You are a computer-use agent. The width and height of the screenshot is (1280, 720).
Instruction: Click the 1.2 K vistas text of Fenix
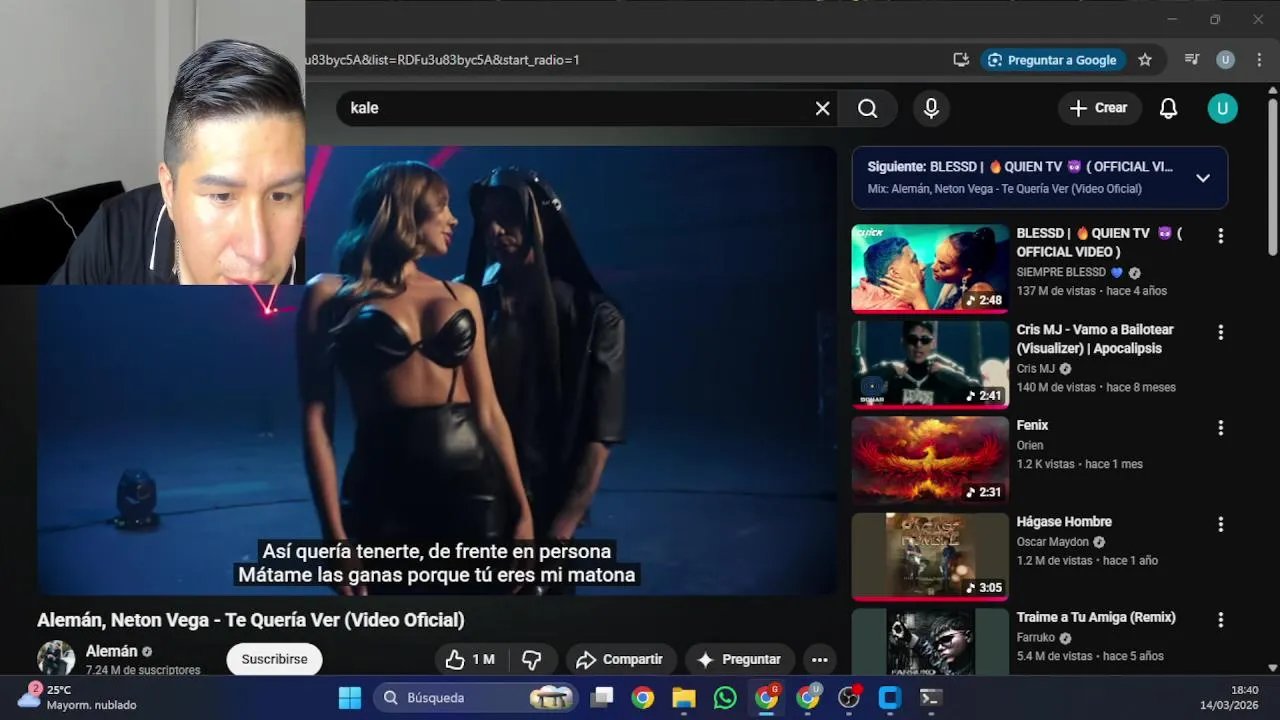pyautogui.click(x=1045, y=464)
